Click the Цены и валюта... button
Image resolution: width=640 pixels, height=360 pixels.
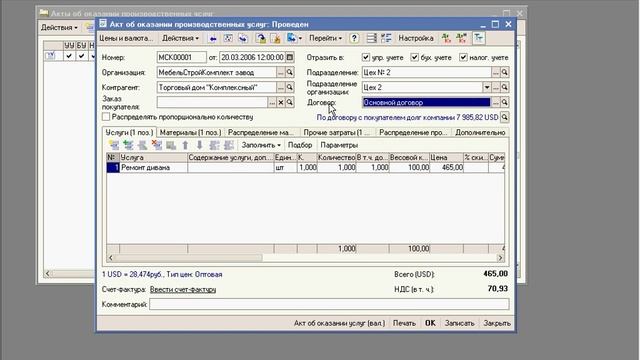pos(126,38)
